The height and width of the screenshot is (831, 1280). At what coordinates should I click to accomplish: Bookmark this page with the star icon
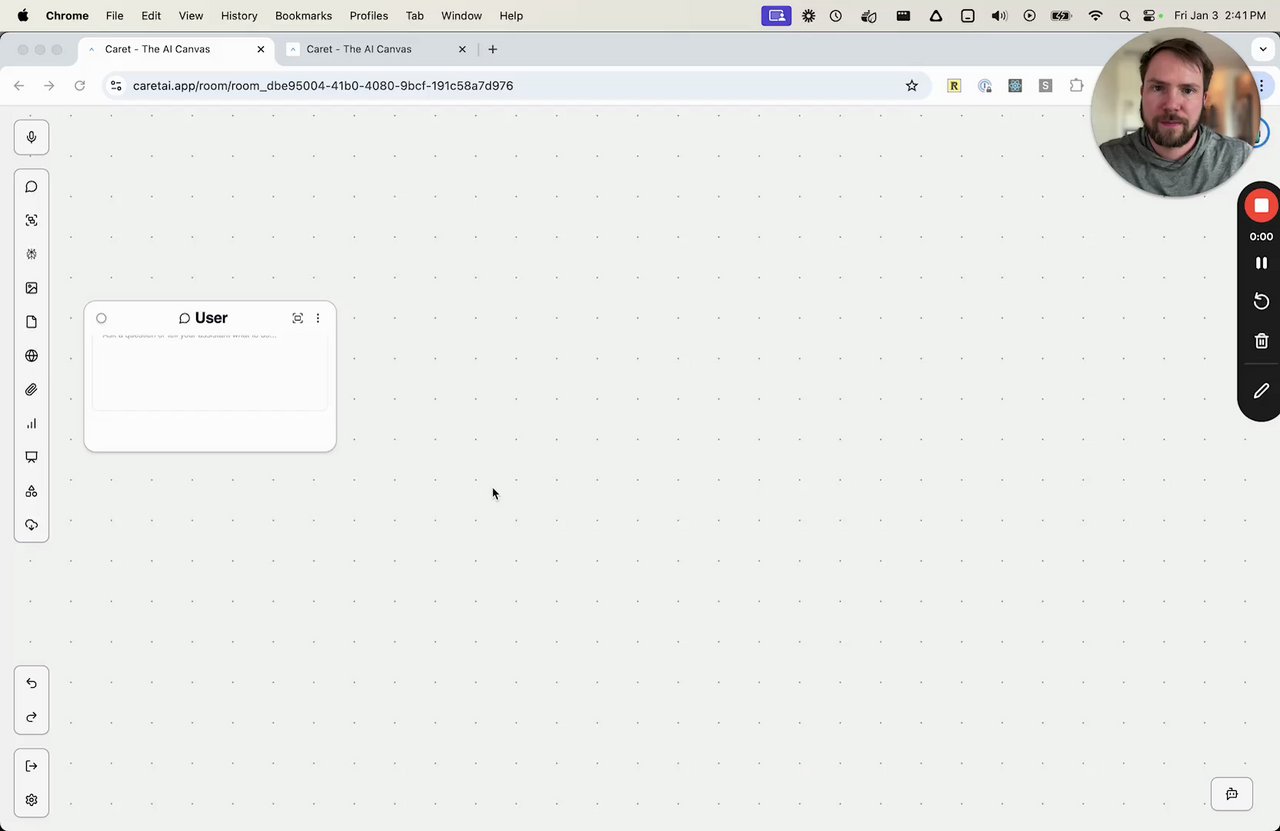(x=912, y=86)
